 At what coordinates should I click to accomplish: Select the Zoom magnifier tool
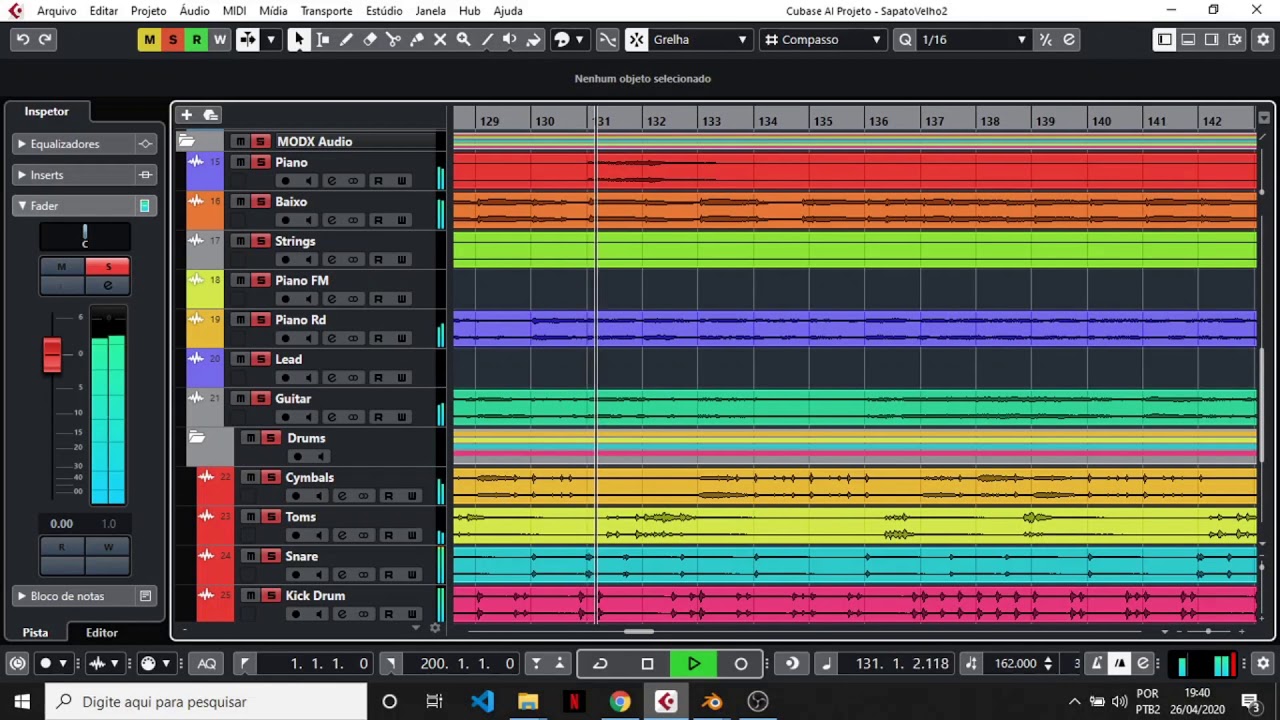tap(463, 40)
